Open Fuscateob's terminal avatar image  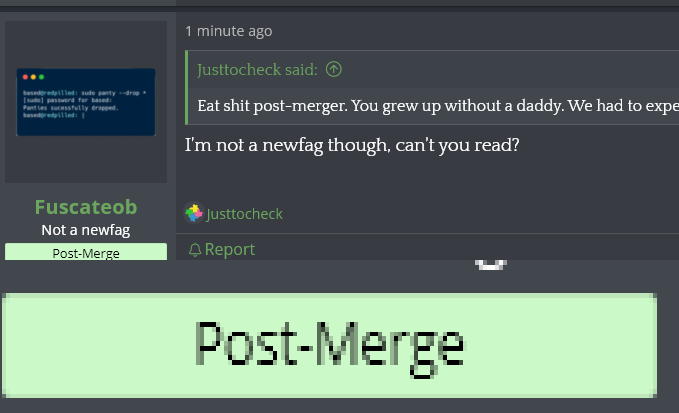click(x=86, y=102)
